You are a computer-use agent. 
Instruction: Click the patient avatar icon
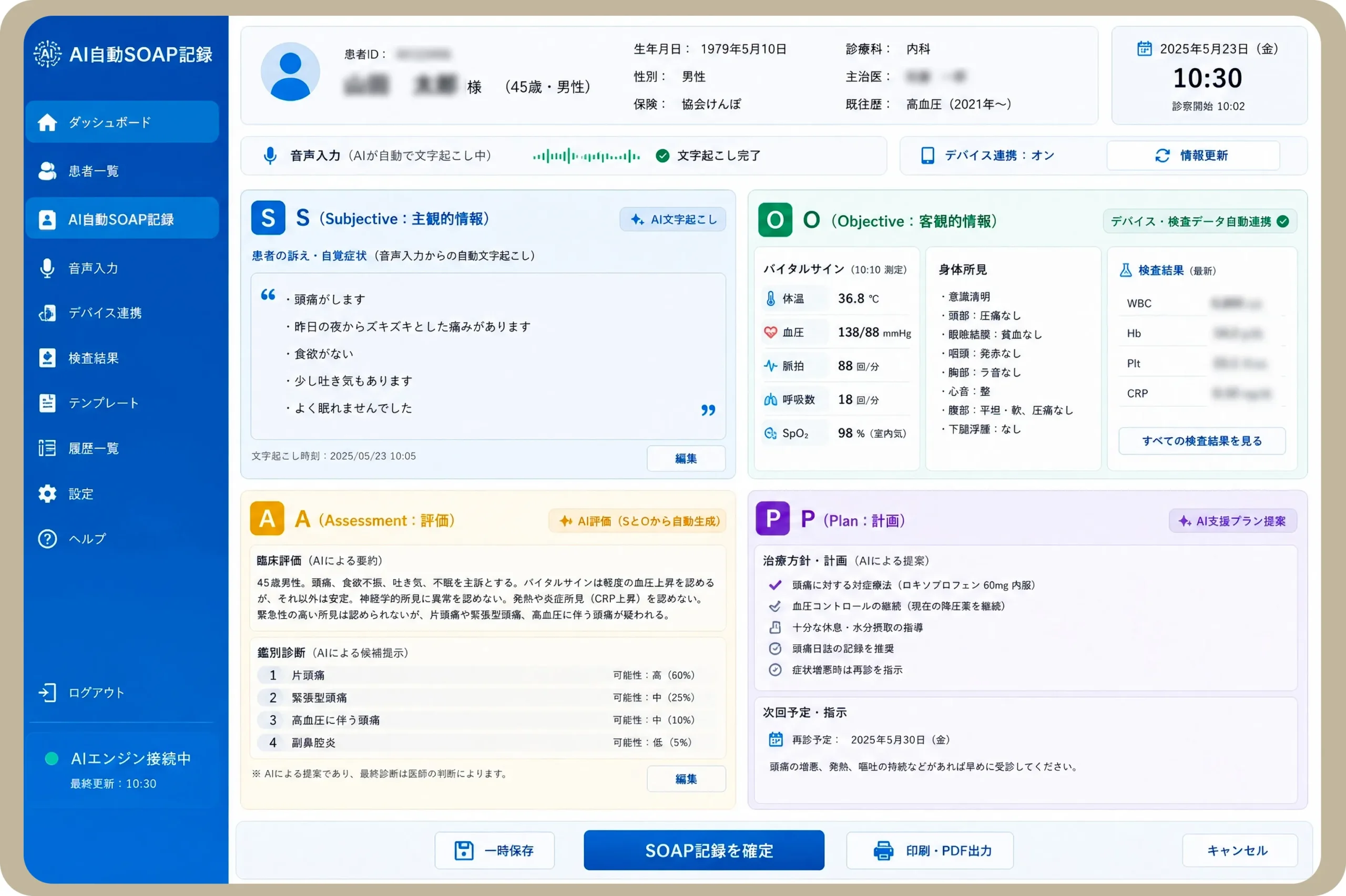point(290,72)
